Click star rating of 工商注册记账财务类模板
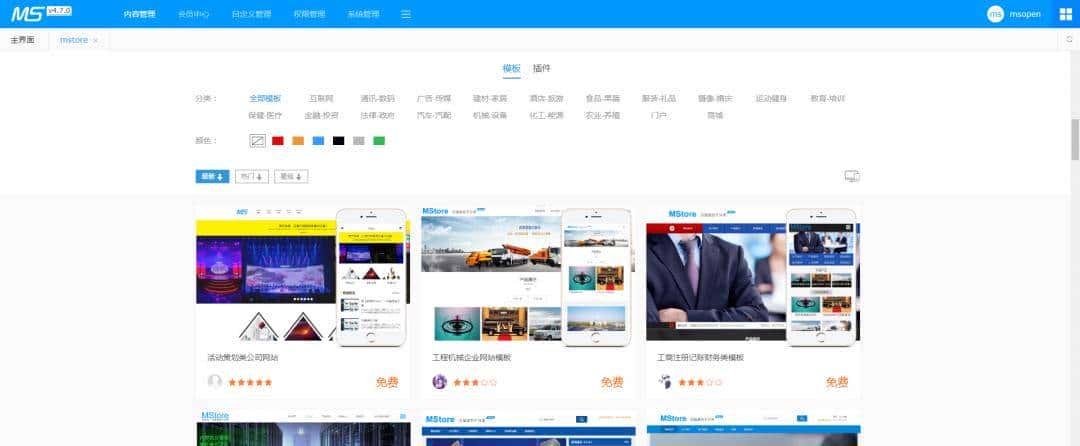 coord(700,383)
